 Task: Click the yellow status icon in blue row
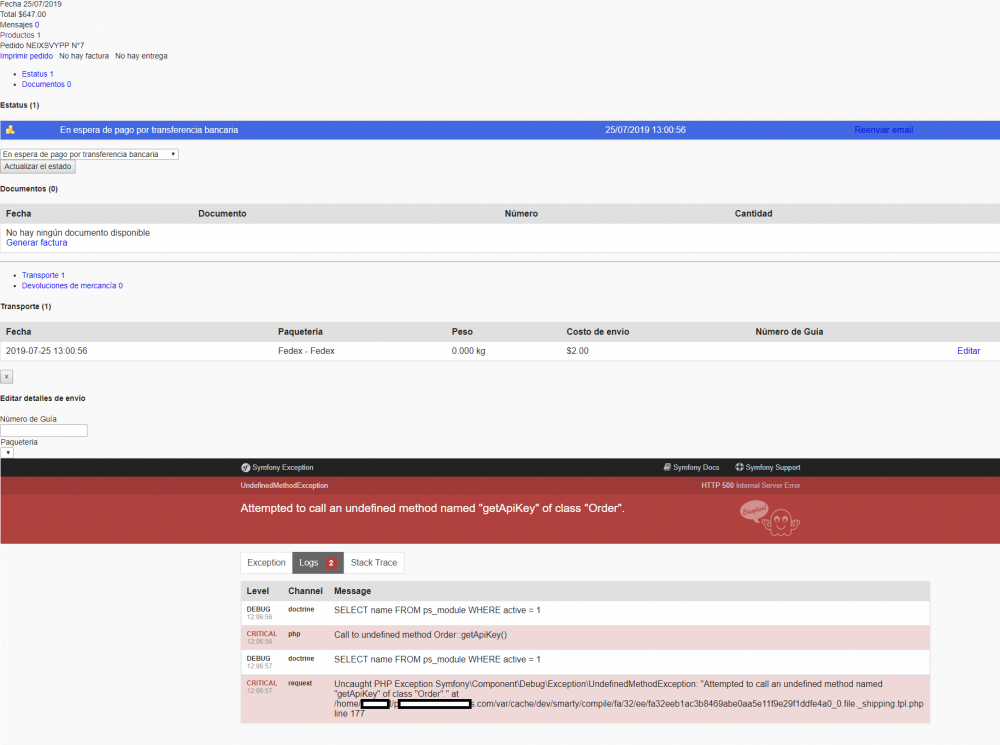click(x=10, y=129)
